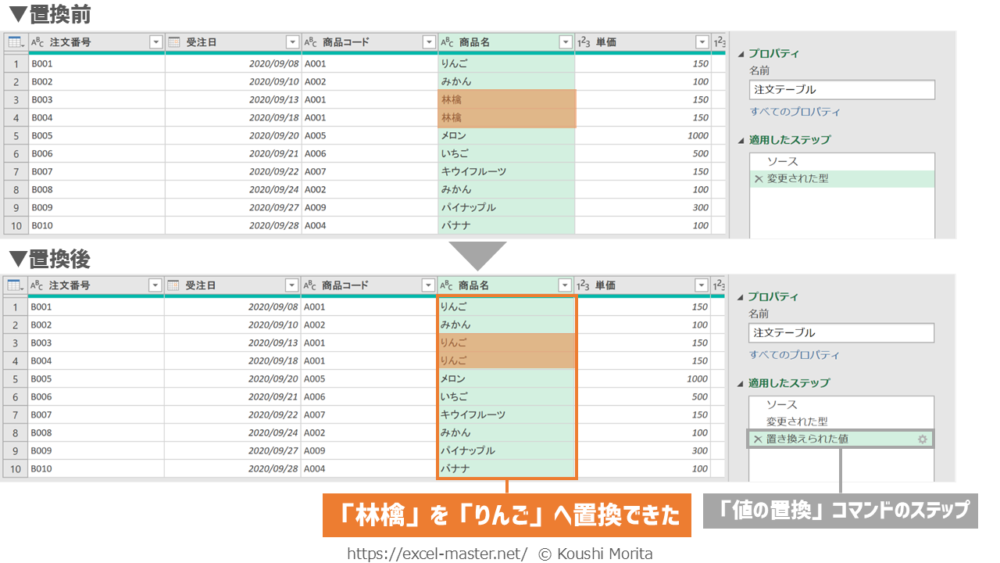Collapse プロパティ section in upper panel
The height and width of the screenshot is (563, 1000).
(741, 54)
